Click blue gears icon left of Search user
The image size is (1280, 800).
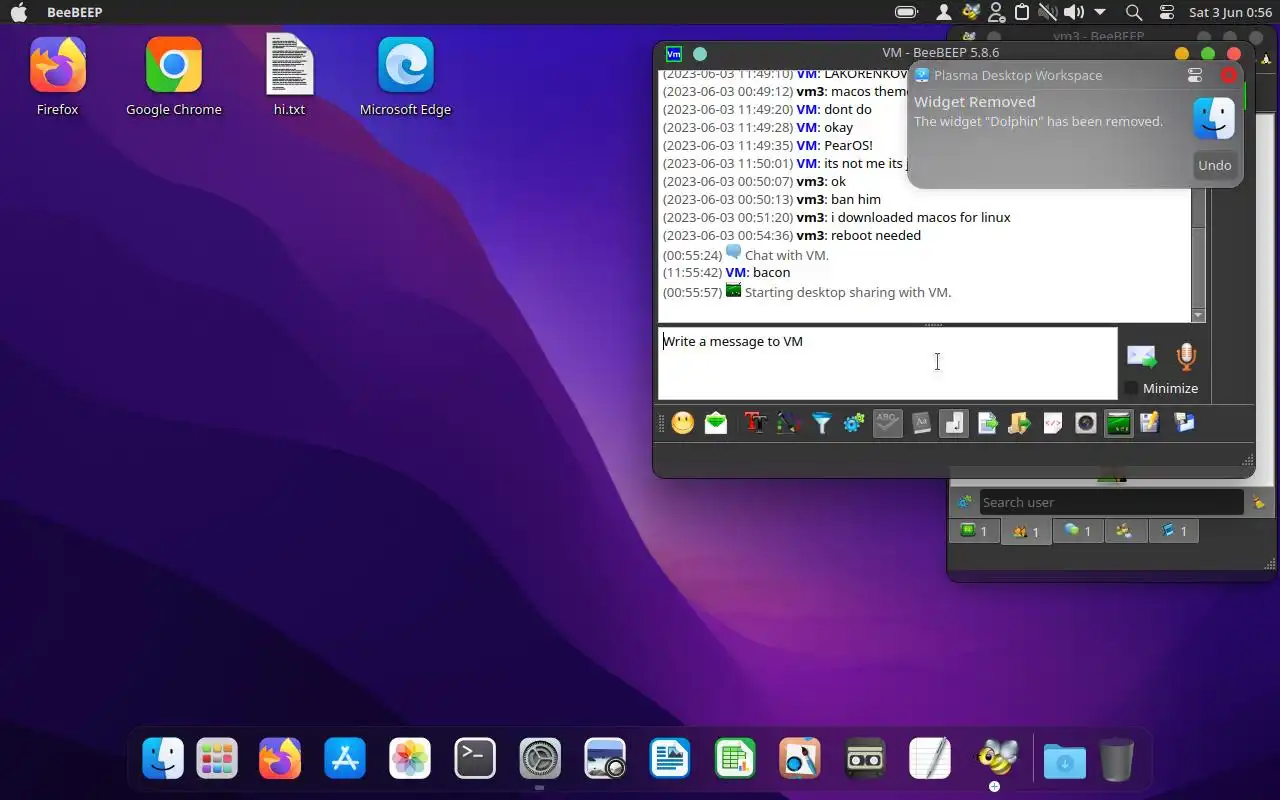pyautogui.click(x=963, y=502)
